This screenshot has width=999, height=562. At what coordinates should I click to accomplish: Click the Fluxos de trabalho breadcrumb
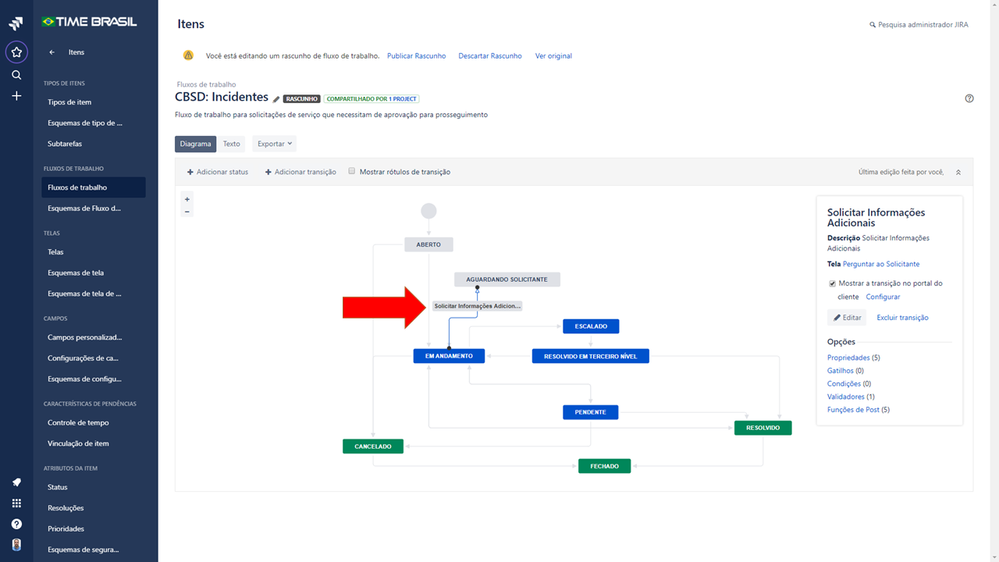click(x=206, y=84)
